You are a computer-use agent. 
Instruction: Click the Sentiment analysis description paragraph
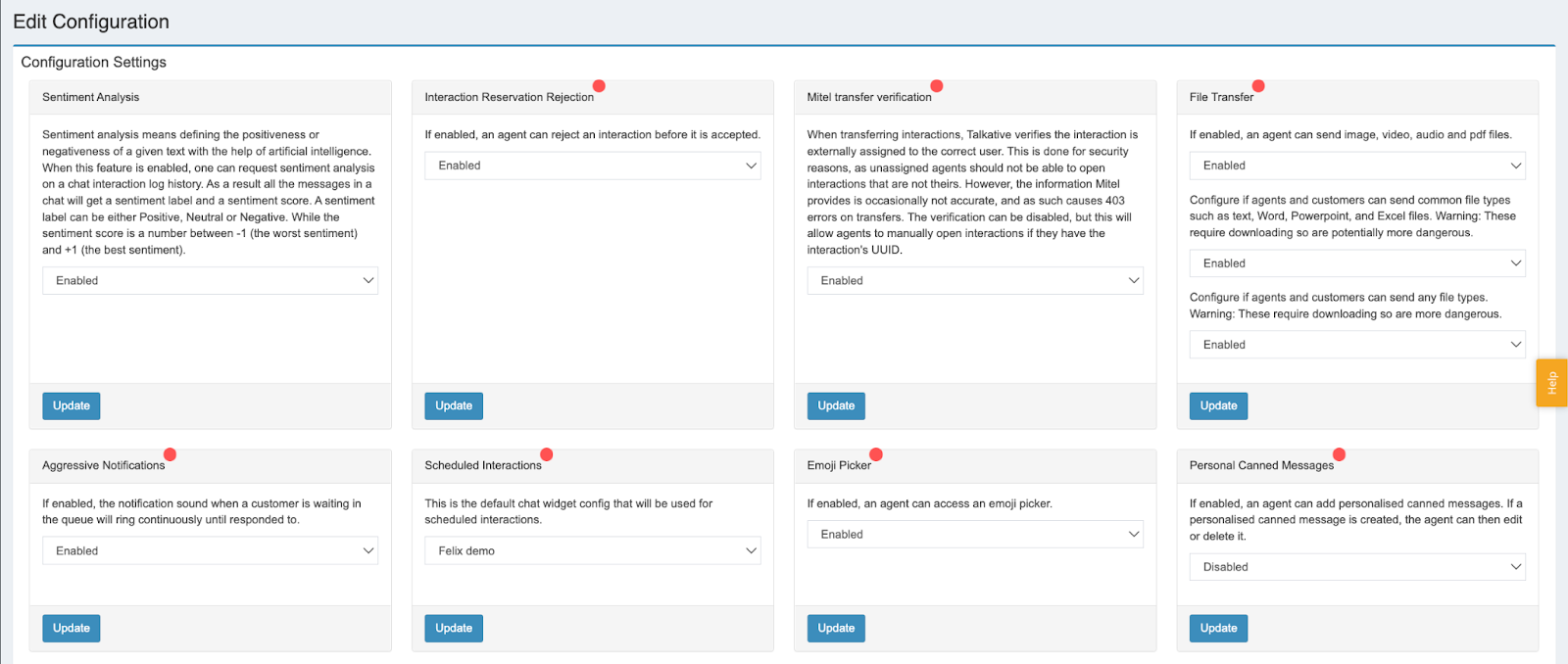(209, 192)
